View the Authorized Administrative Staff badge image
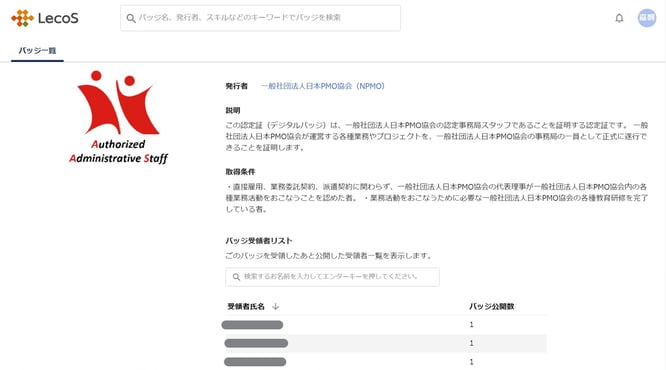This screenshot has height=370, width=666. 119,117
